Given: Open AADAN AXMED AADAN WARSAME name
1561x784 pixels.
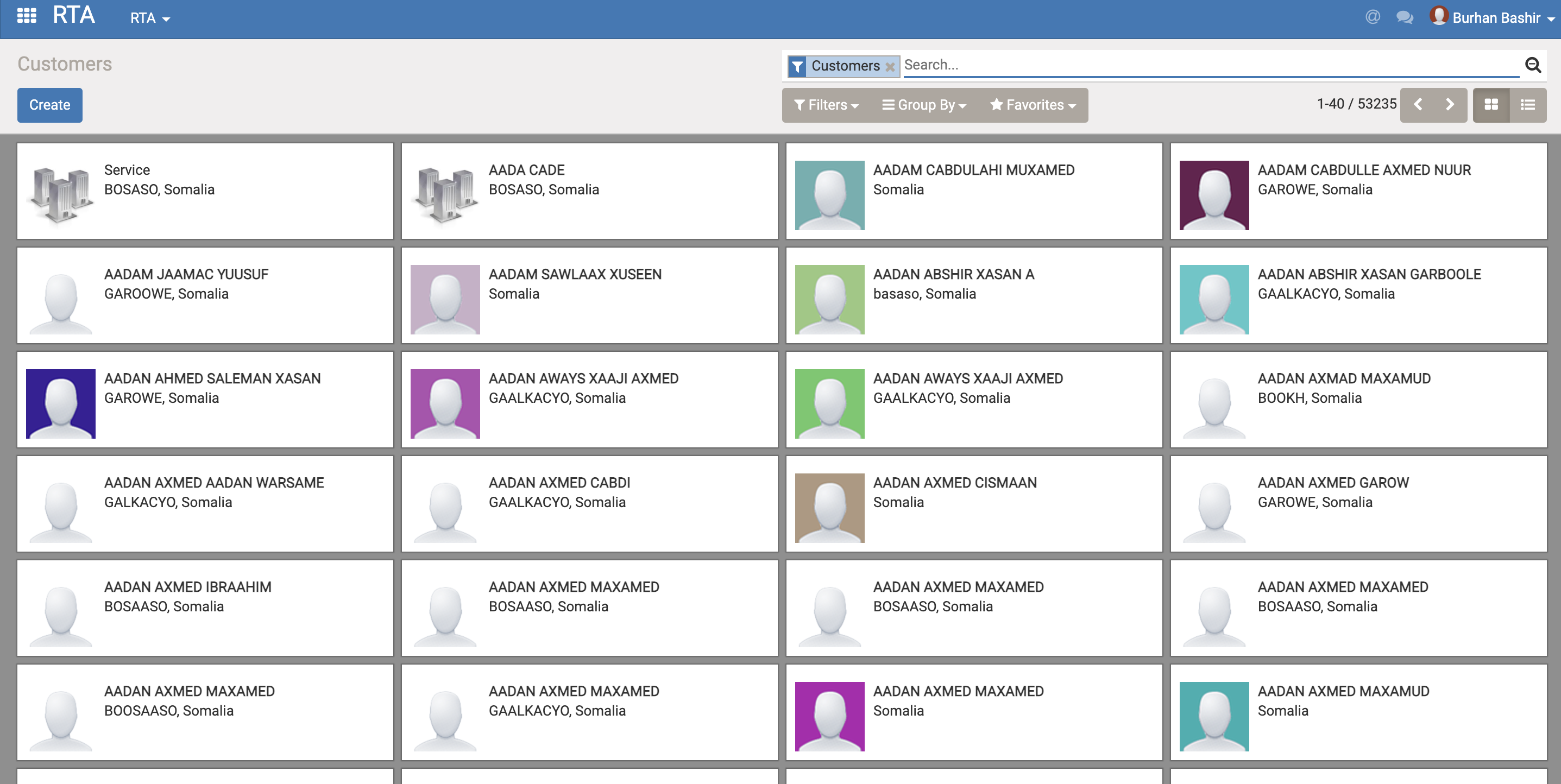Looking at the screenshot, I should point(214,482).
